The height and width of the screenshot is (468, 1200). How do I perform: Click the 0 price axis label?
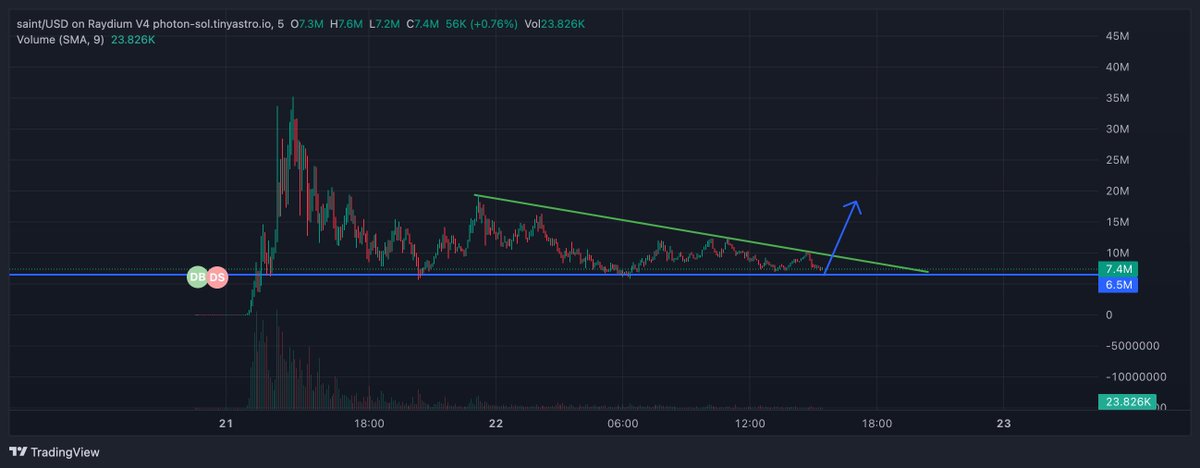click(x=1107, y=315)
